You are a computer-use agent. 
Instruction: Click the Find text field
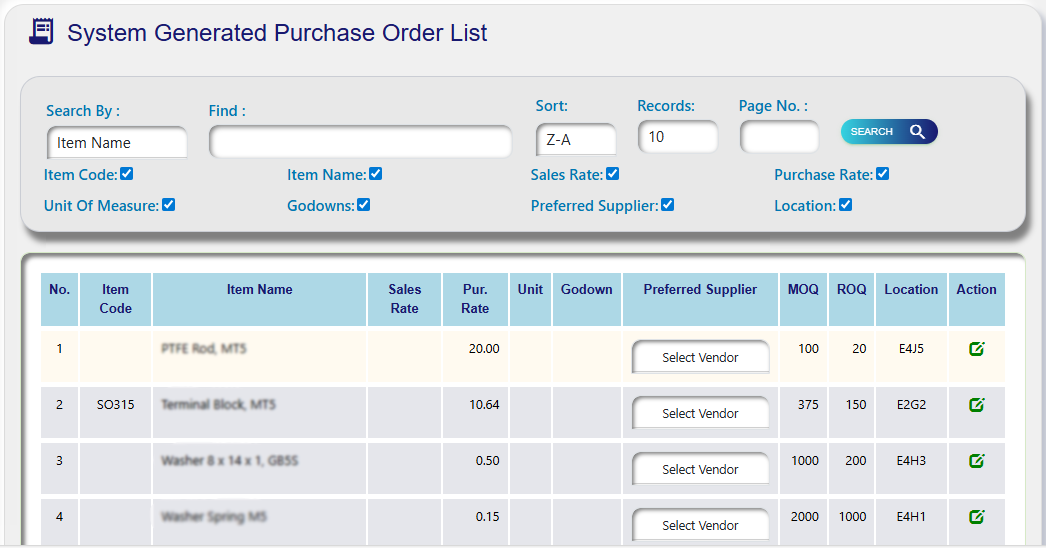click(x=360, y=142)
